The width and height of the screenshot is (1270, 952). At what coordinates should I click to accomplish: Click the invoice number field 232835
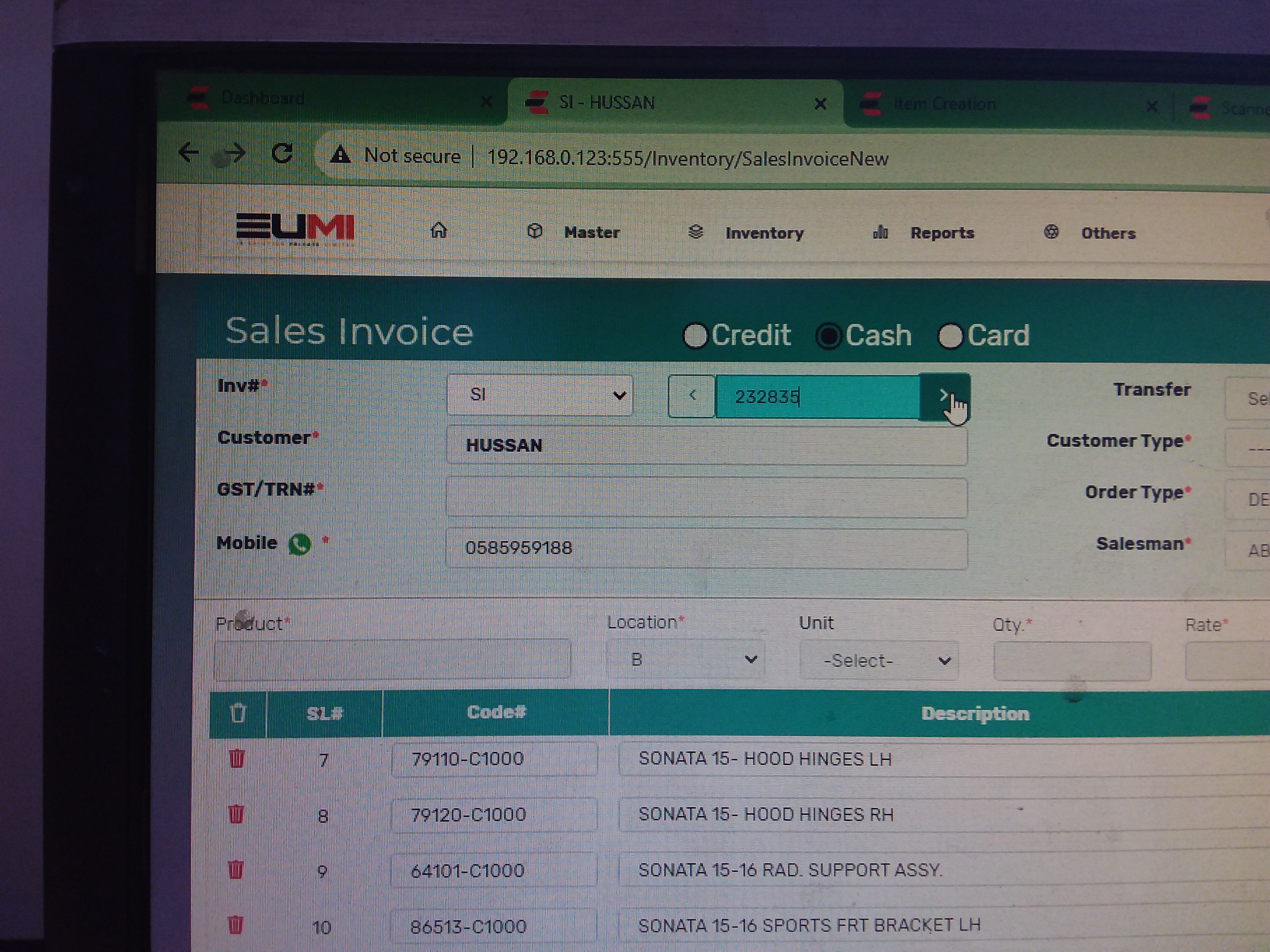click(x=817, y=397)
